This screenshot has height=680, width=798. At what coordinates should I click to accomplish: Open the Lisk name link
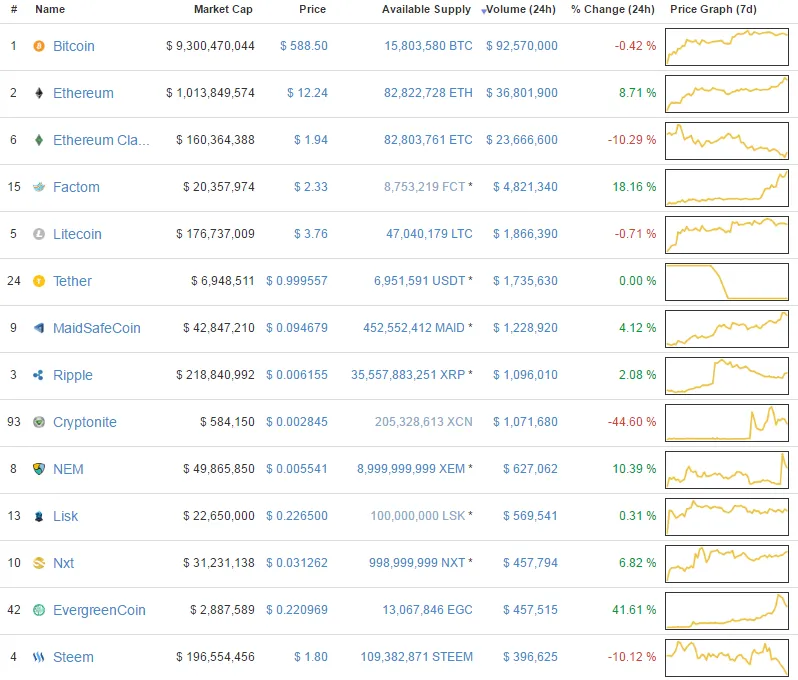tap(66, 516)
